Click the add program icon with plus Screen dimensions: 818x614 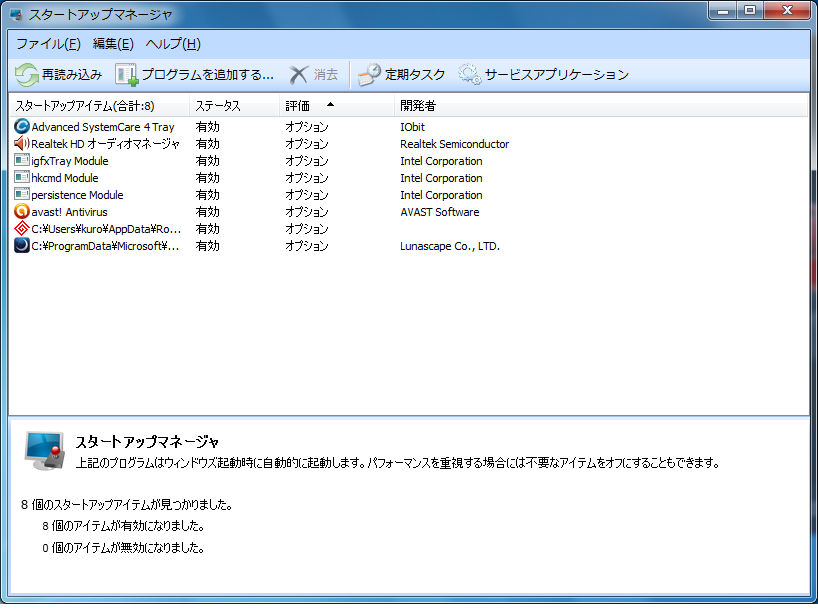tap(126, 75)
